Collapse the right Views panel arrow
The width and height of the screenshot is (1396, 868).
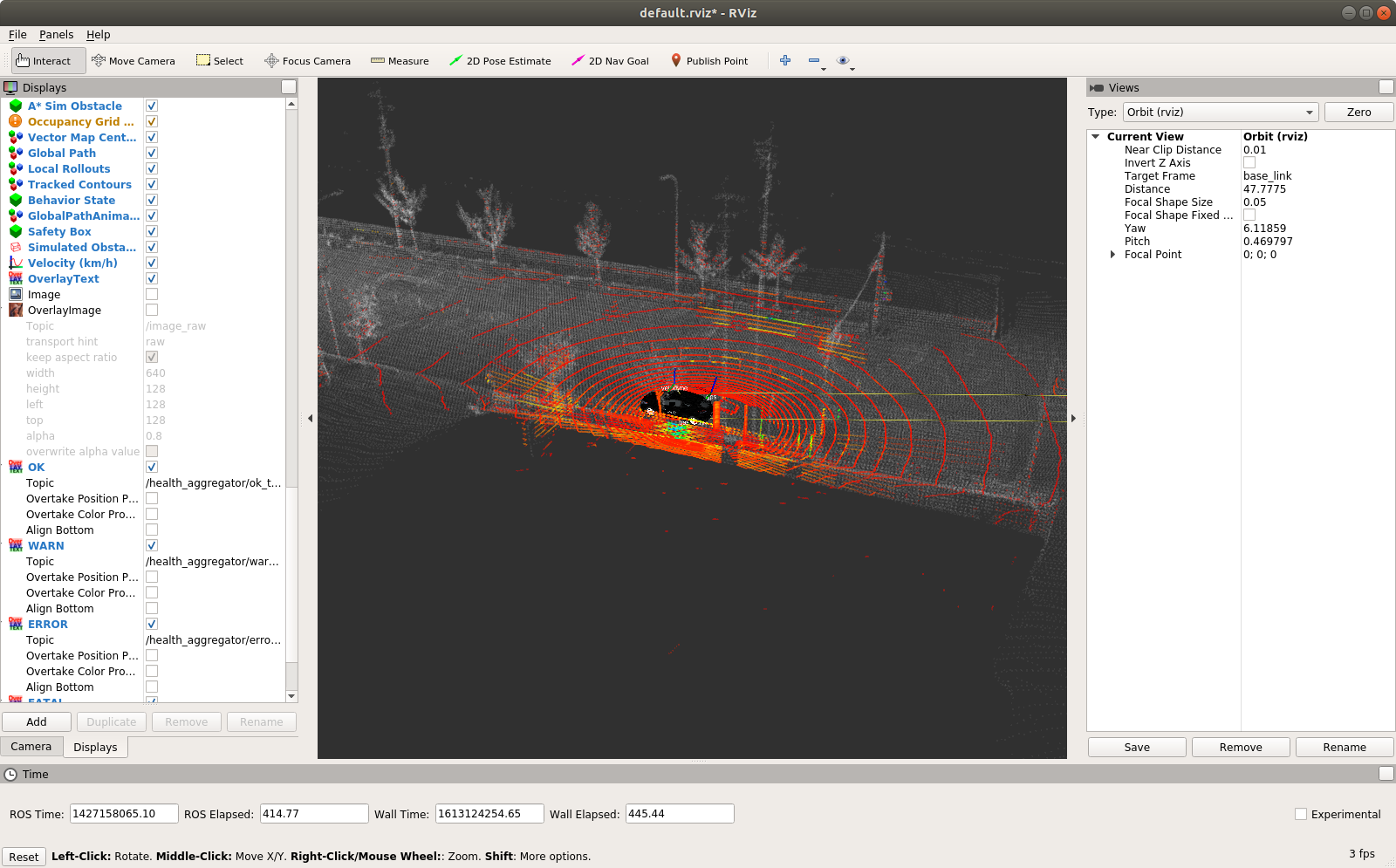point(1074,418)
